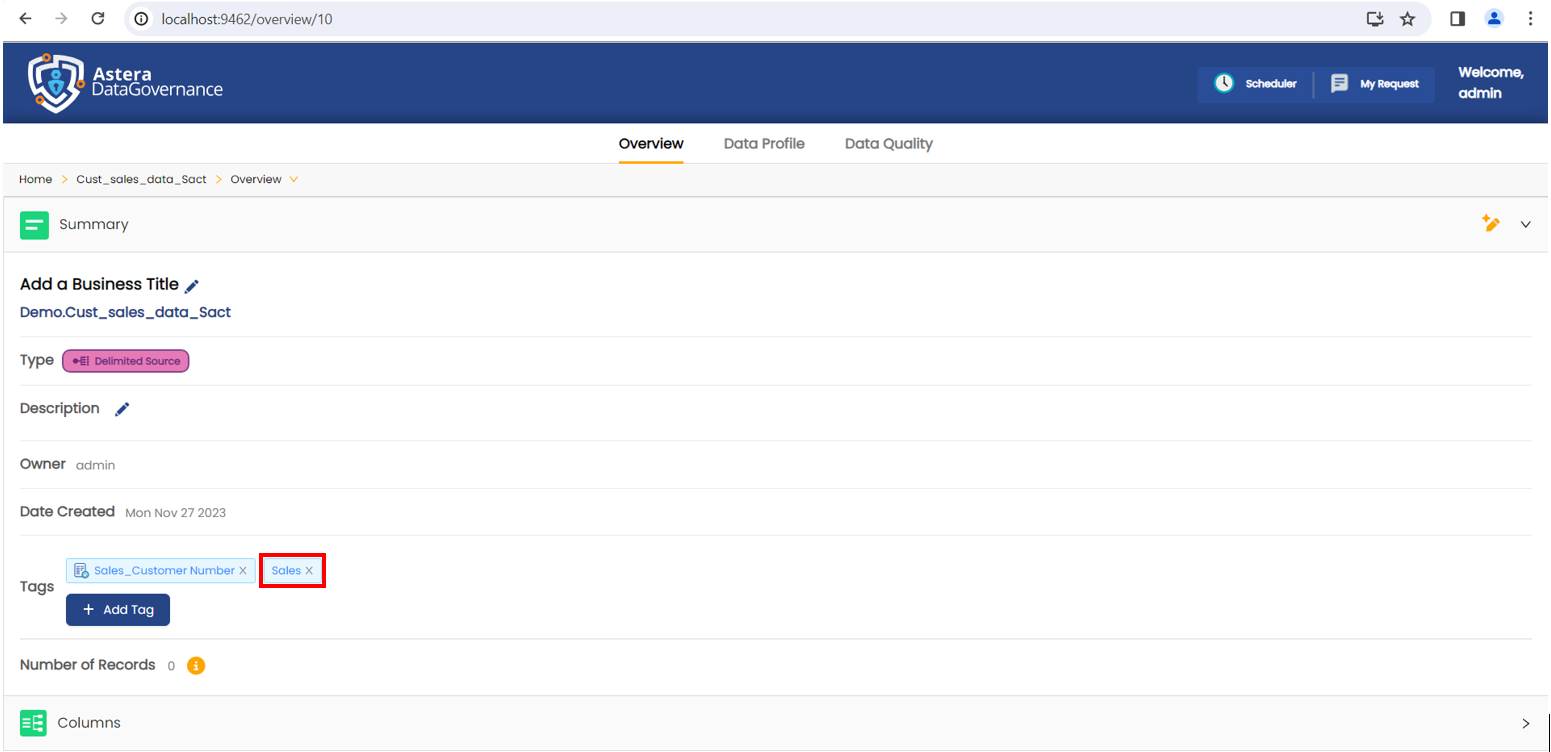Click the green Columns section icon
The height and width of the screenshot is (752, 1551).
[33, 723]
